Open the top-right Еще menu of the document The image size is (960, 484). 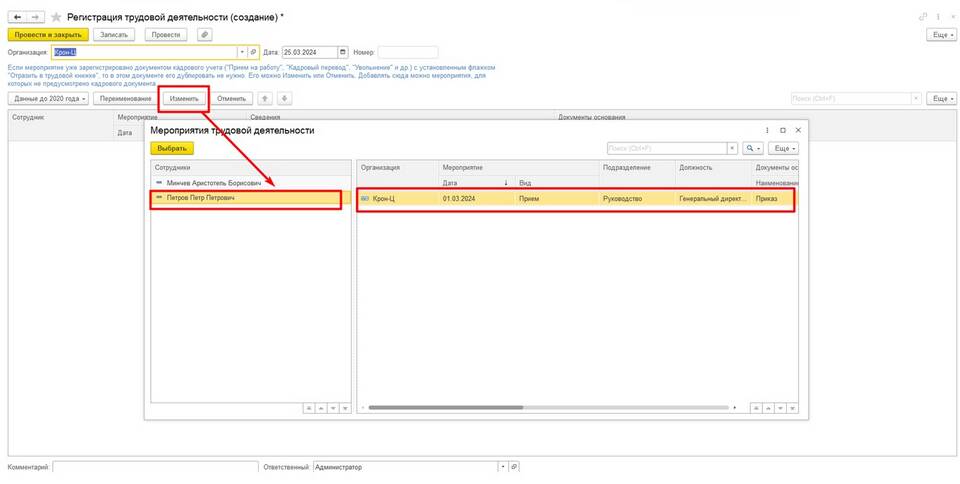(941, 34)
